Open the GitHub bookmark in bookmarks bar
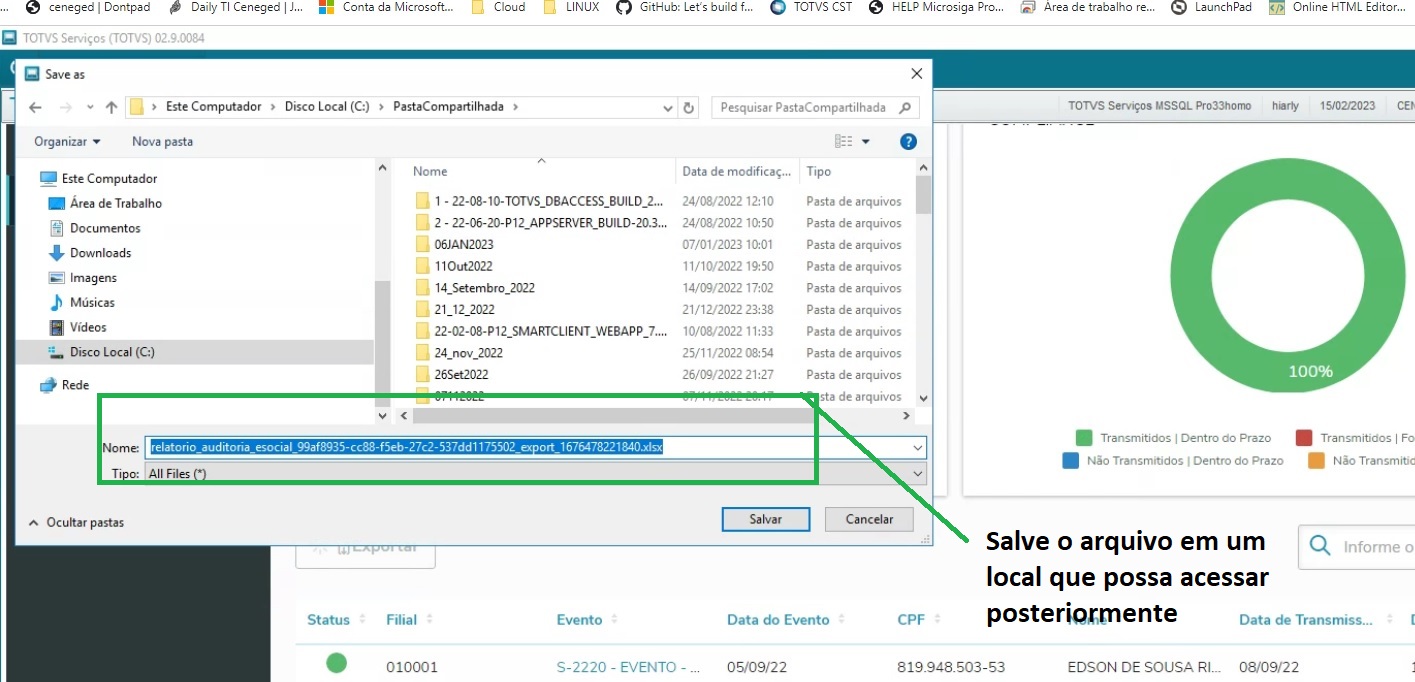 pos(685,7)
